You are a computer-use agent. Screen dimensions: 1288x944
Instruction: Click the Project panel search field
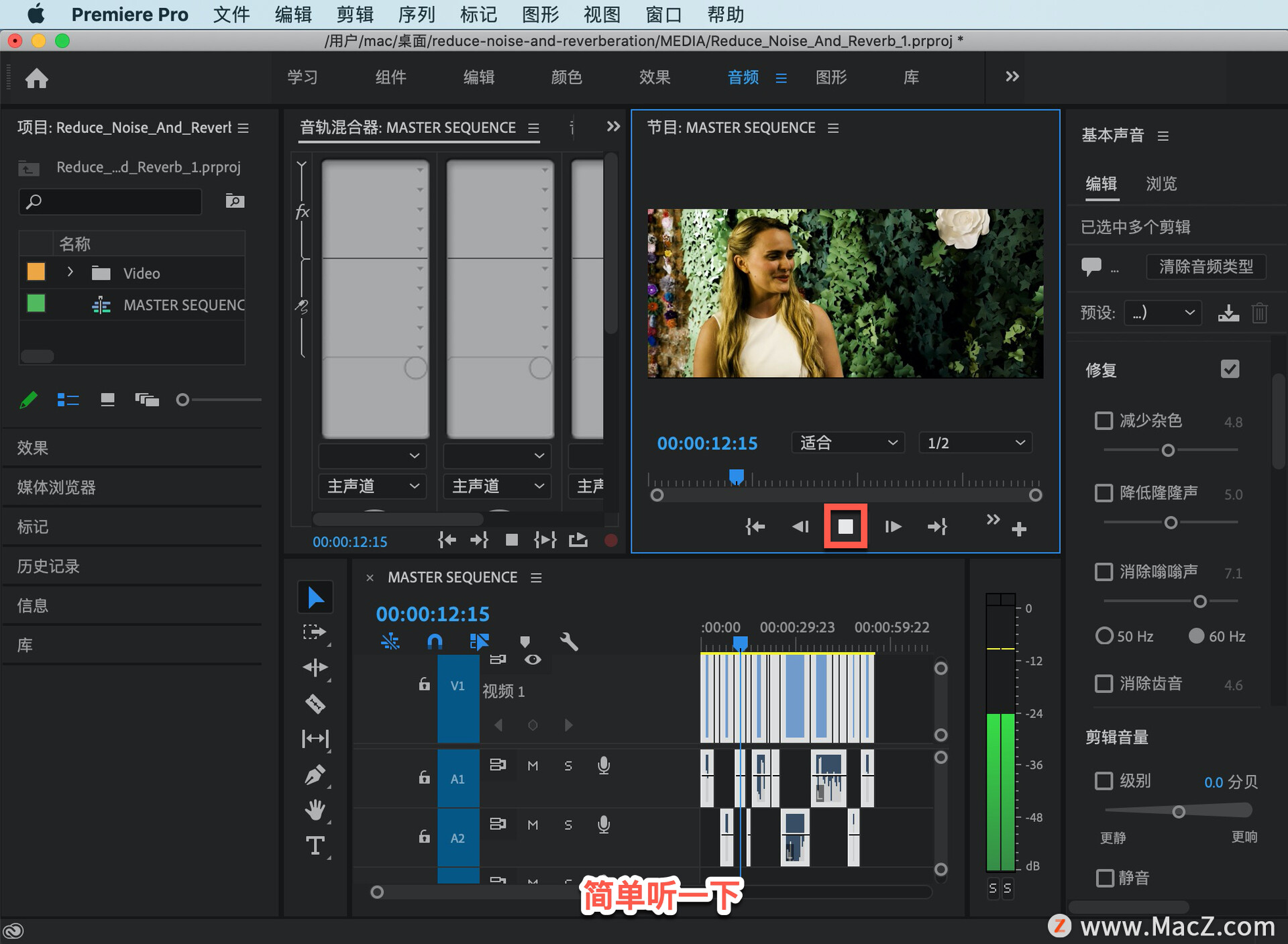click(111, 201)
